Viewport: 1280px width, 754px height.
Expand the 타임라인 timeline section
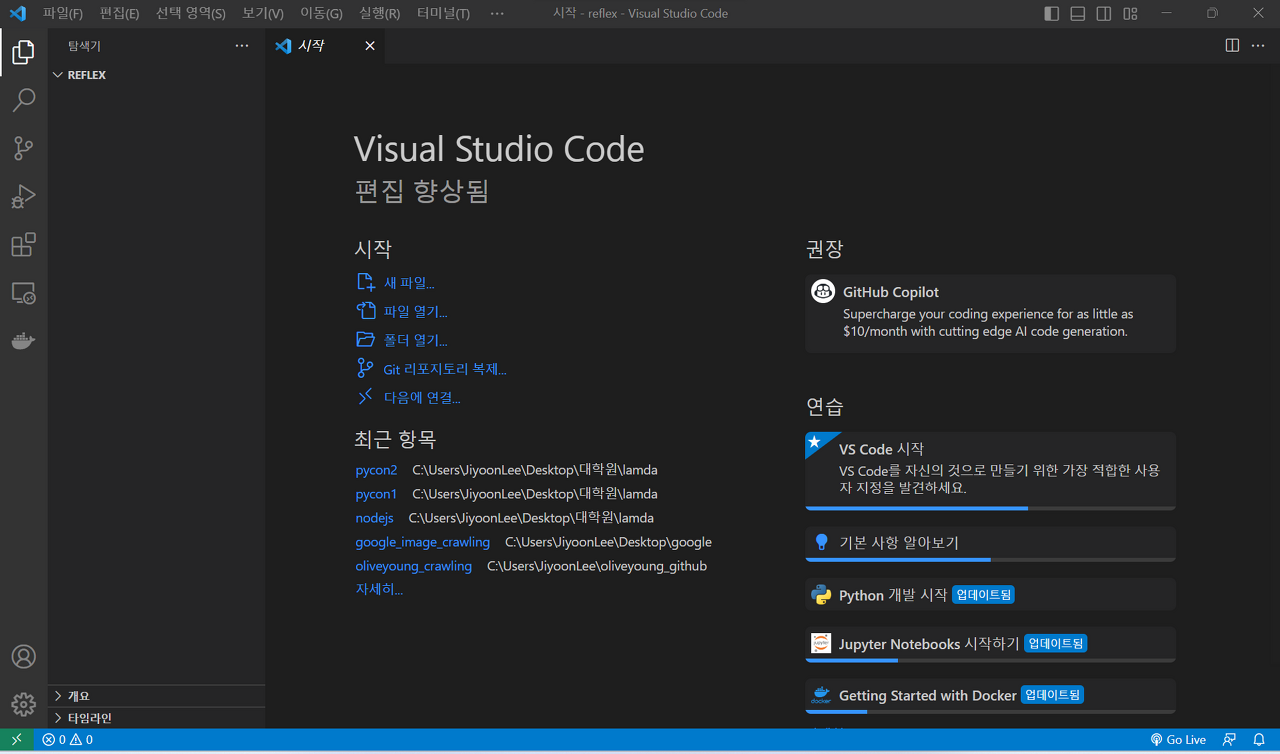point(156,718)
